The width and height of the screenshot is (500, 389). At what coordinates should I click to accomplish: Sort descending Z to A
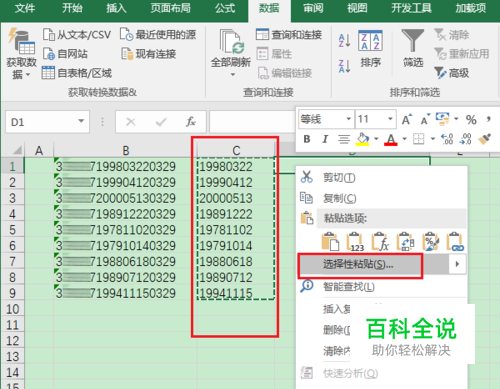point(344,66)
